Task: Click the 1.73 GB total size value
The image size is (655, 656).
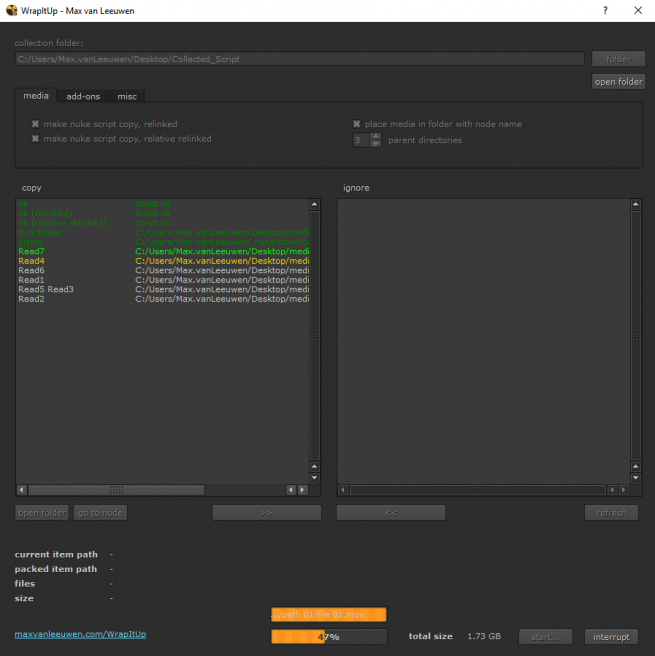Action: pyautogui.click(x=484, y=636)
